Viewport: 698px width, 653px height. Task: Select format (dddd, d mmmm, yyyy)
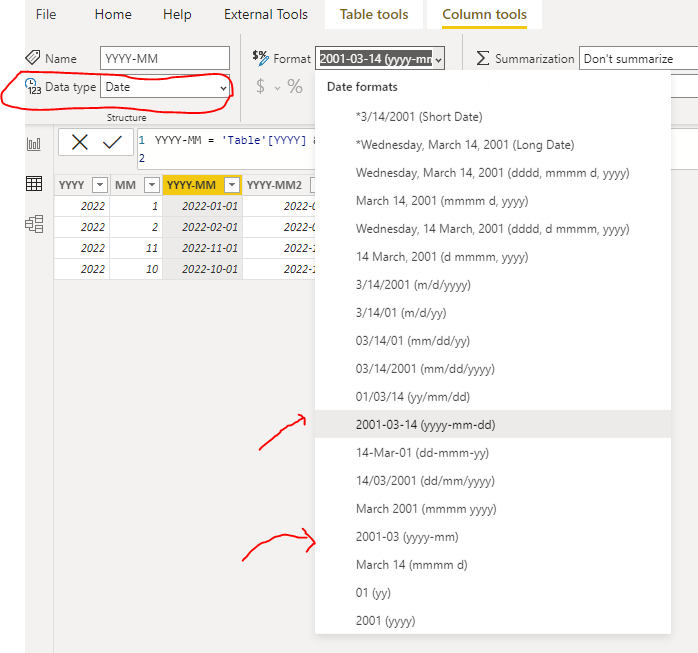tap(493, 229)
